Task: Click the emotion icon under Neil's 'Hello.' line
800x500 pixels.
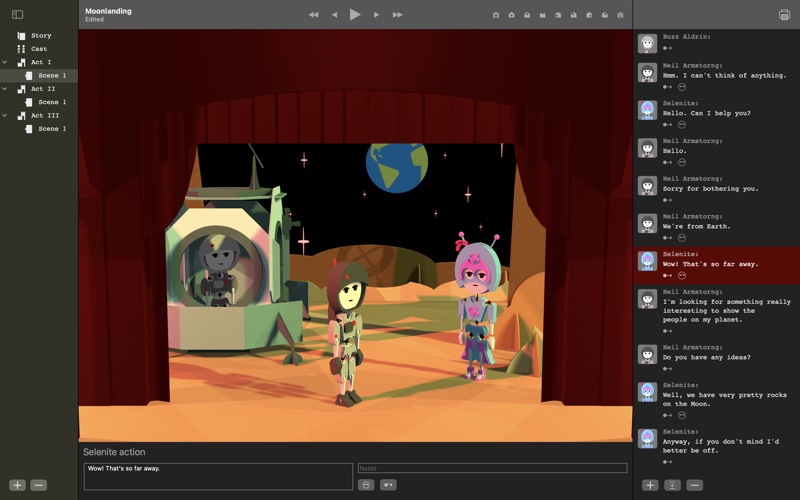Action: click(682, 162)
